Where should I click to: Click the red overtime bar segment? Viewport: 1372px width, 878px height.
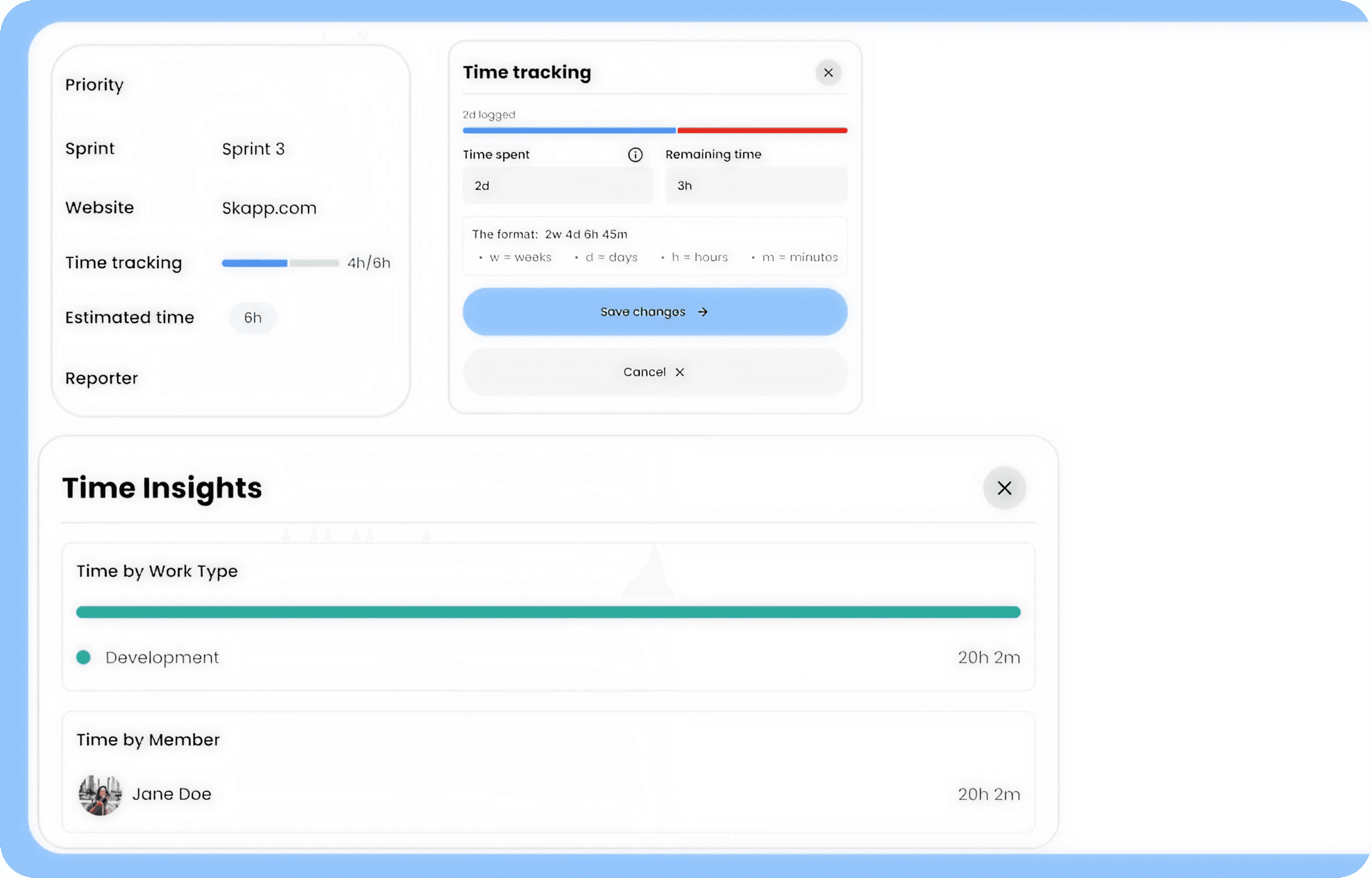click(x=762, y=131)
